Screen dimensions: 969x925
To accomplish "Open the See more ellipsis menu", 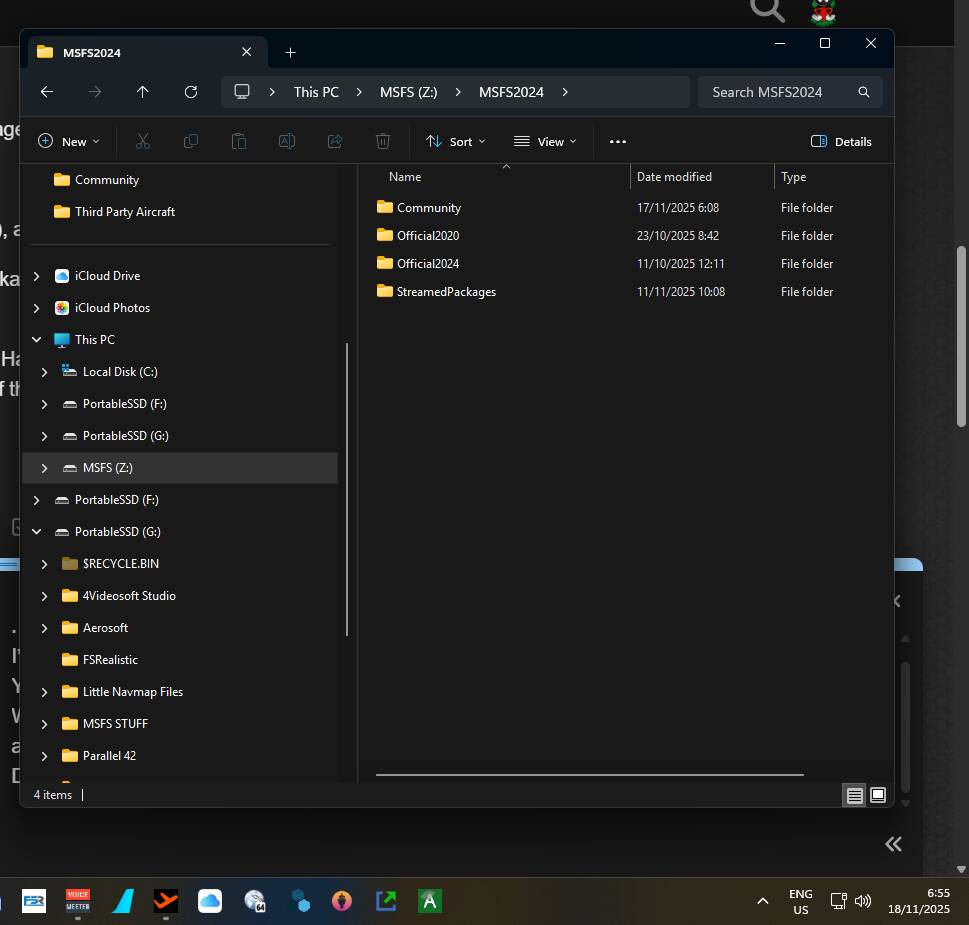I will coord(617,142).
